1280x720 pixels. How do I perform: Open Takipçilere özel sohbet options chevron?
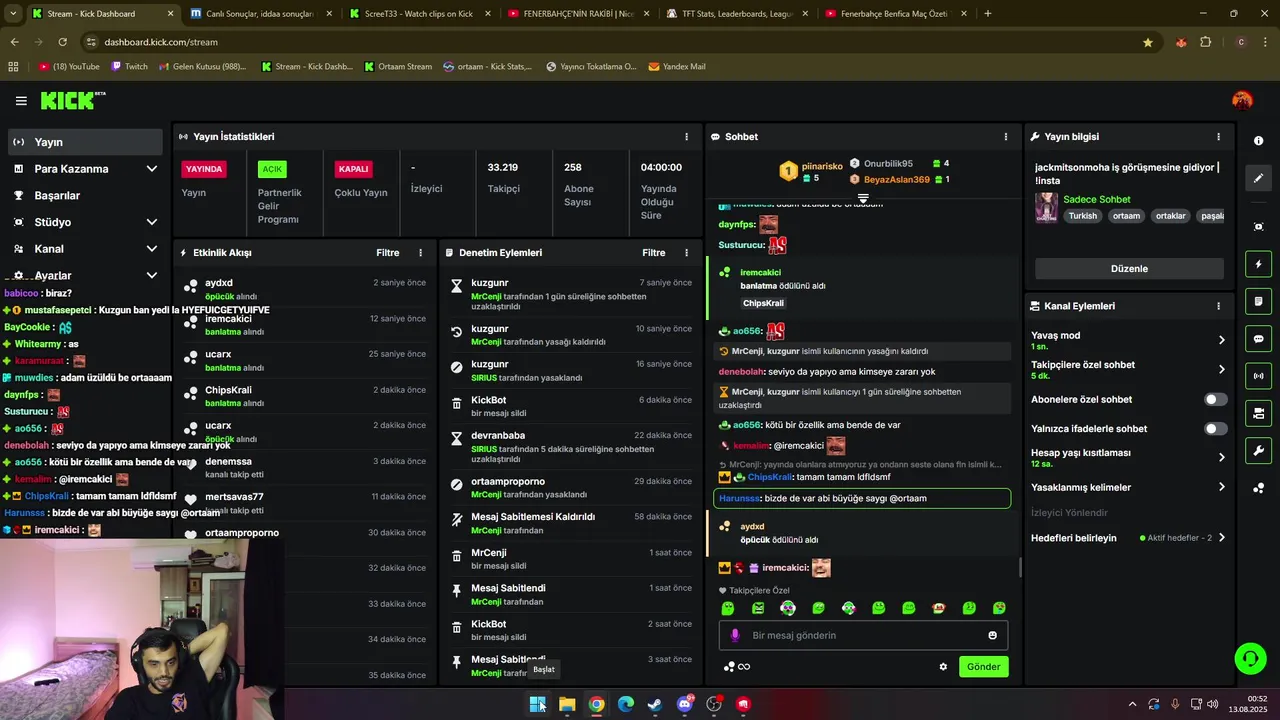1221,370
